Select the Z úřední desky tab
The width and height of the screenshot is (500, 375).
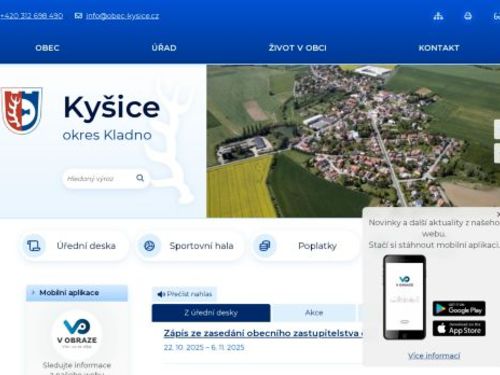(211, 313)
